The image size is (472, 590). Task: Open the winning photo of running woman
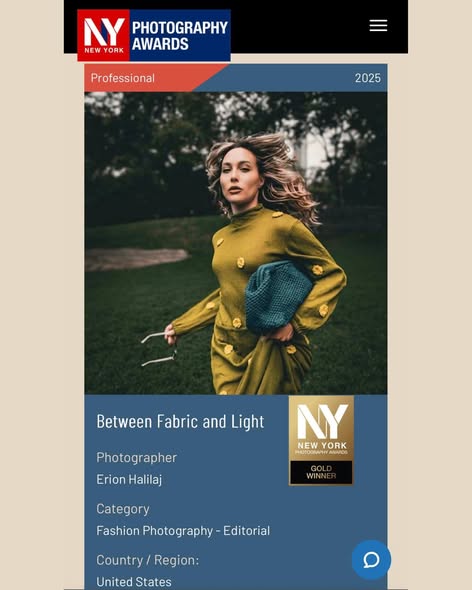236,243
